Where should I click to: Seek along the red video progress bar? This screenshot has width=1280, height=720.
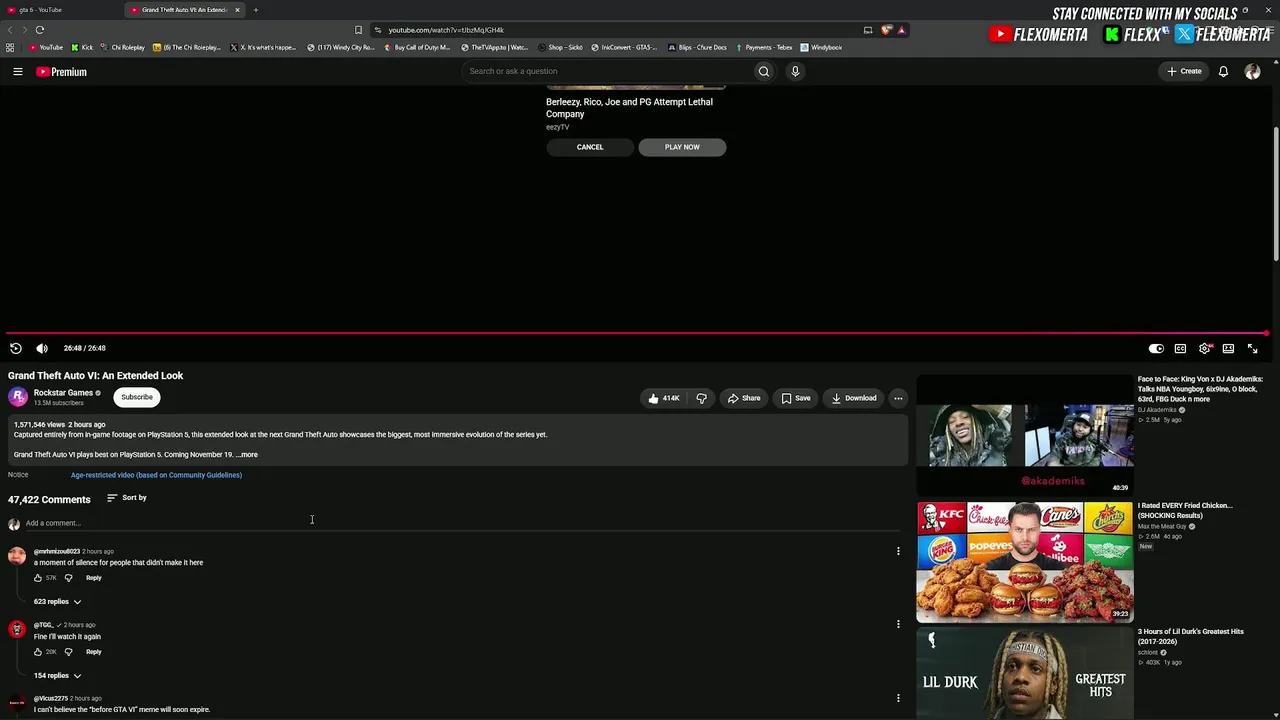[x=636, y=333]
